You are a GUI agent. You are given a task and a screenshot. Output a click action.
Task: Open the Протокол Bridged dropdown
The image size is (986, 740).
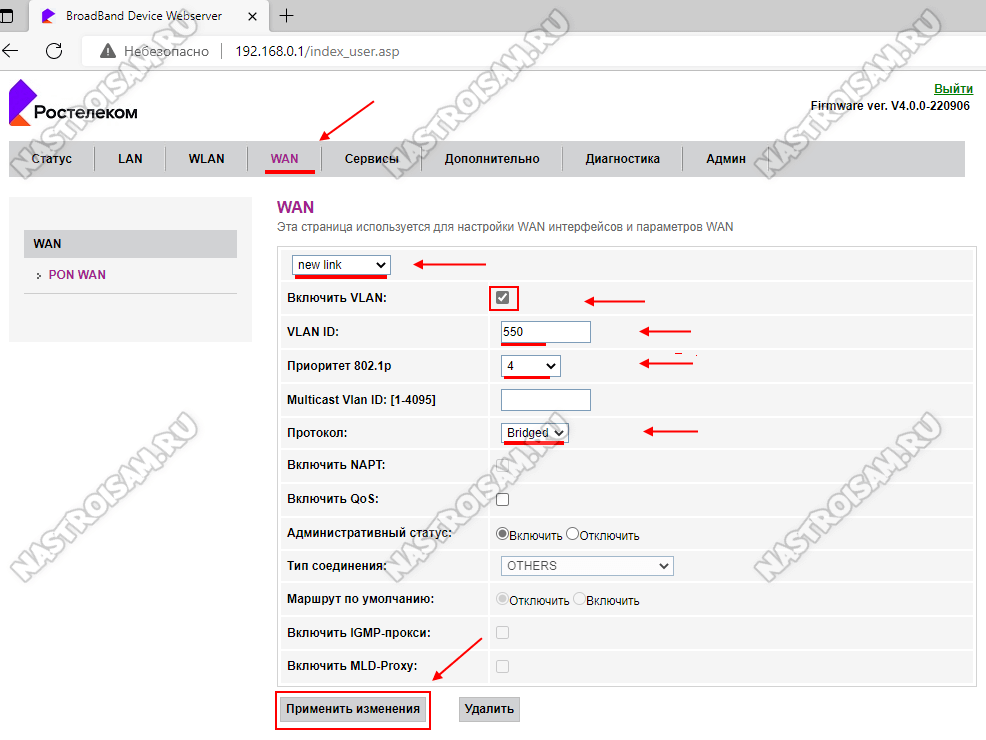click(534, 432)
